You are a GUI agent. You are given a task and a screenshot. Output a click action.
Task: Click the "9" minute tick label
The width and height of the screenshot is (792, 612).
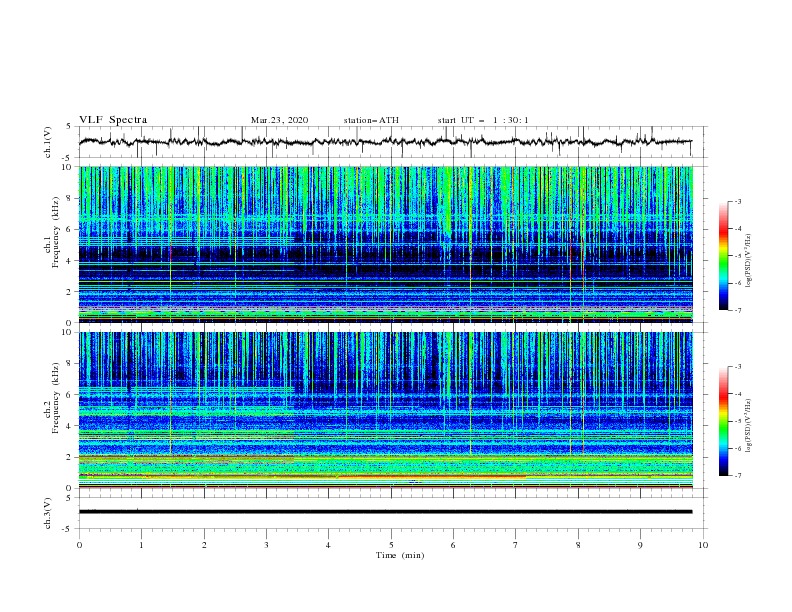640,545
